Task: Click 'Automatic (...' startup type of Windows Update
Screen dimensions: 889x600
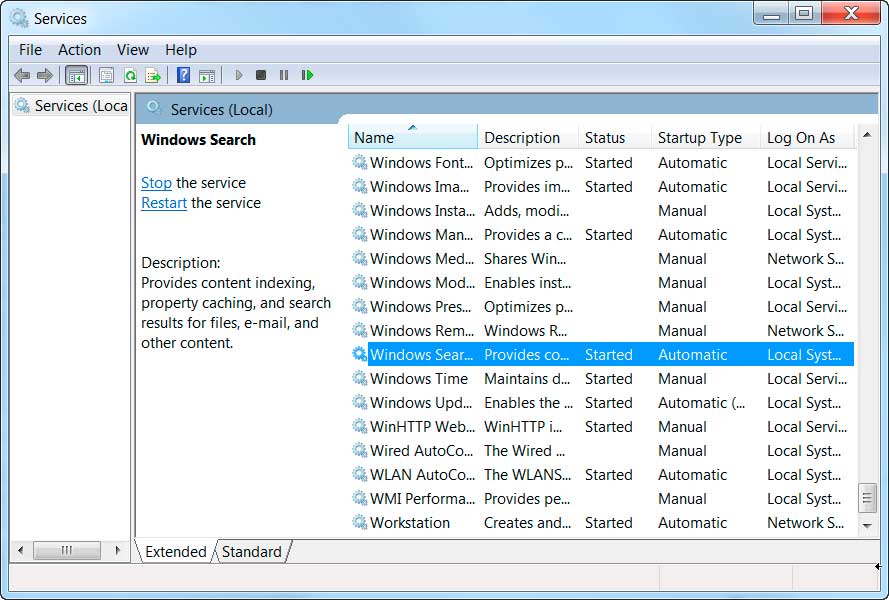Action: pyautogui.click(x=701, y=403)
